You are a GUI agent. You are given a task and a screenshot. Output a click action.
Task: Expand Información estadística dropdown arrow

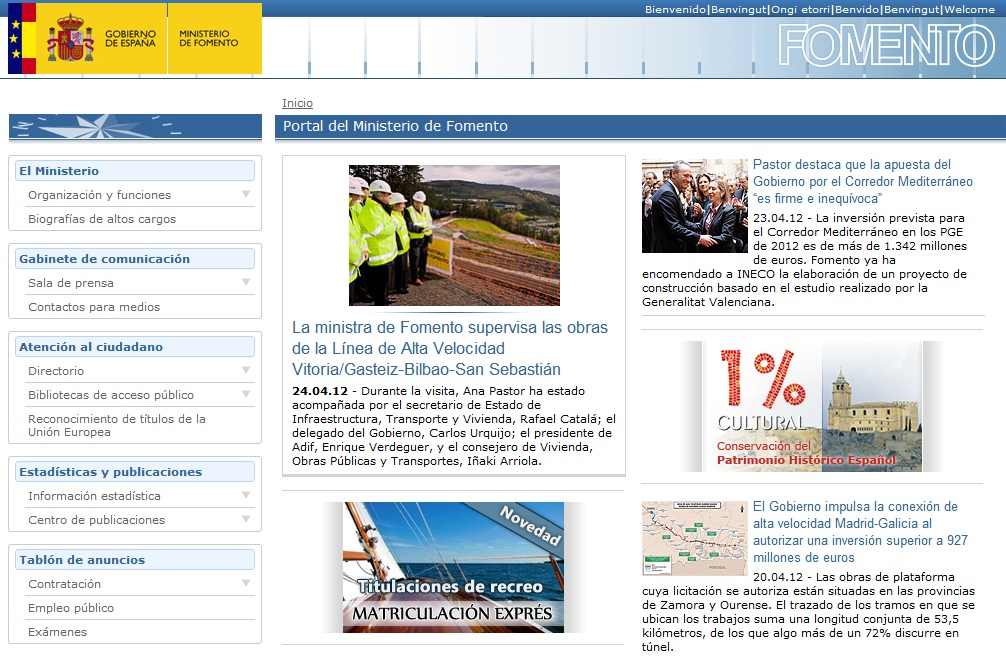[245, 495]
